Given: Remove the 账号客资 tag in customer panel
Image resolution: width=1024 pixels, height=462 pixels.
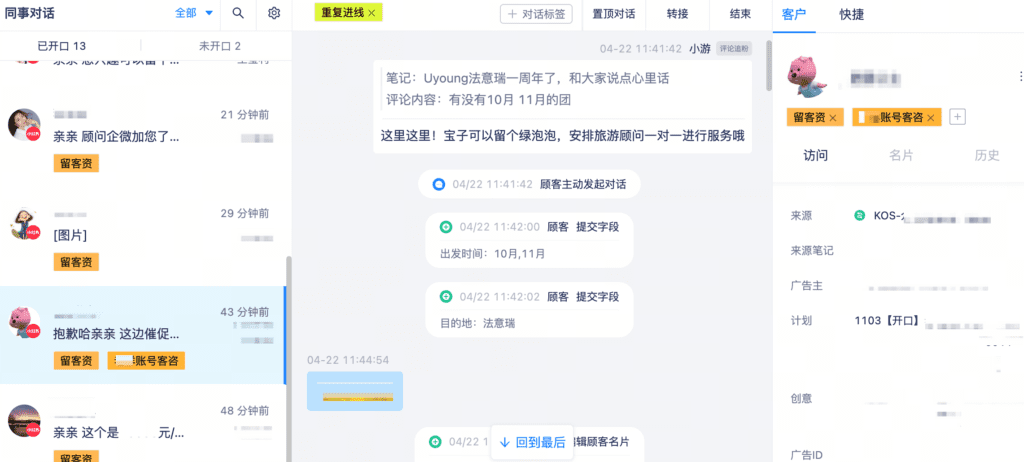Looking at the screenshot, I should [x=930, y=118].
